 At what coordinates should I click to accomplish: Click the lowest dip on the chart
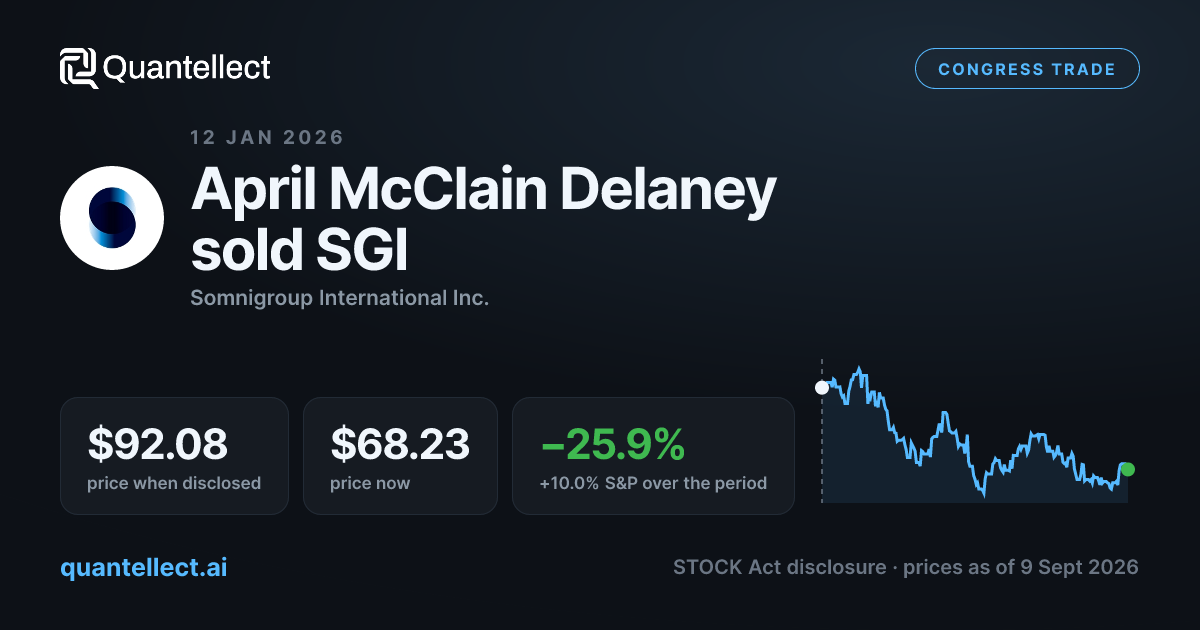984,493
